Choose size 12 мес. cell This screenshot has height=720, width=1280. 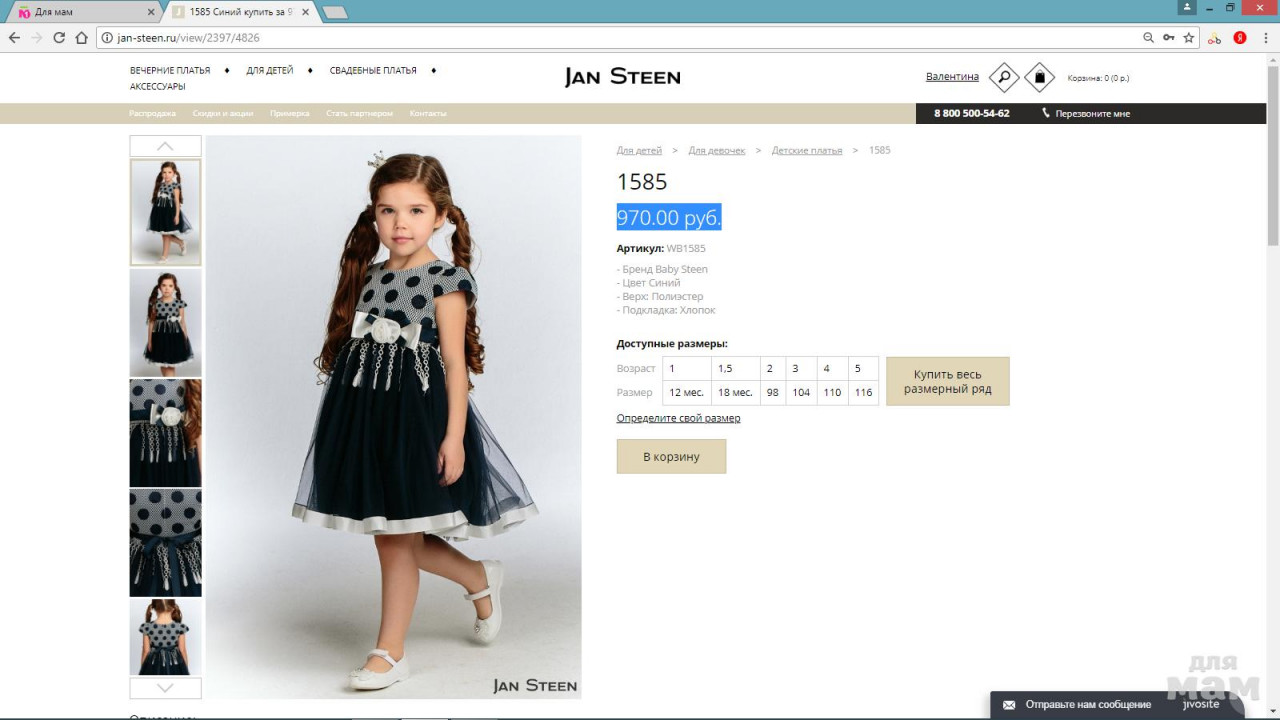tap(687, 393)
